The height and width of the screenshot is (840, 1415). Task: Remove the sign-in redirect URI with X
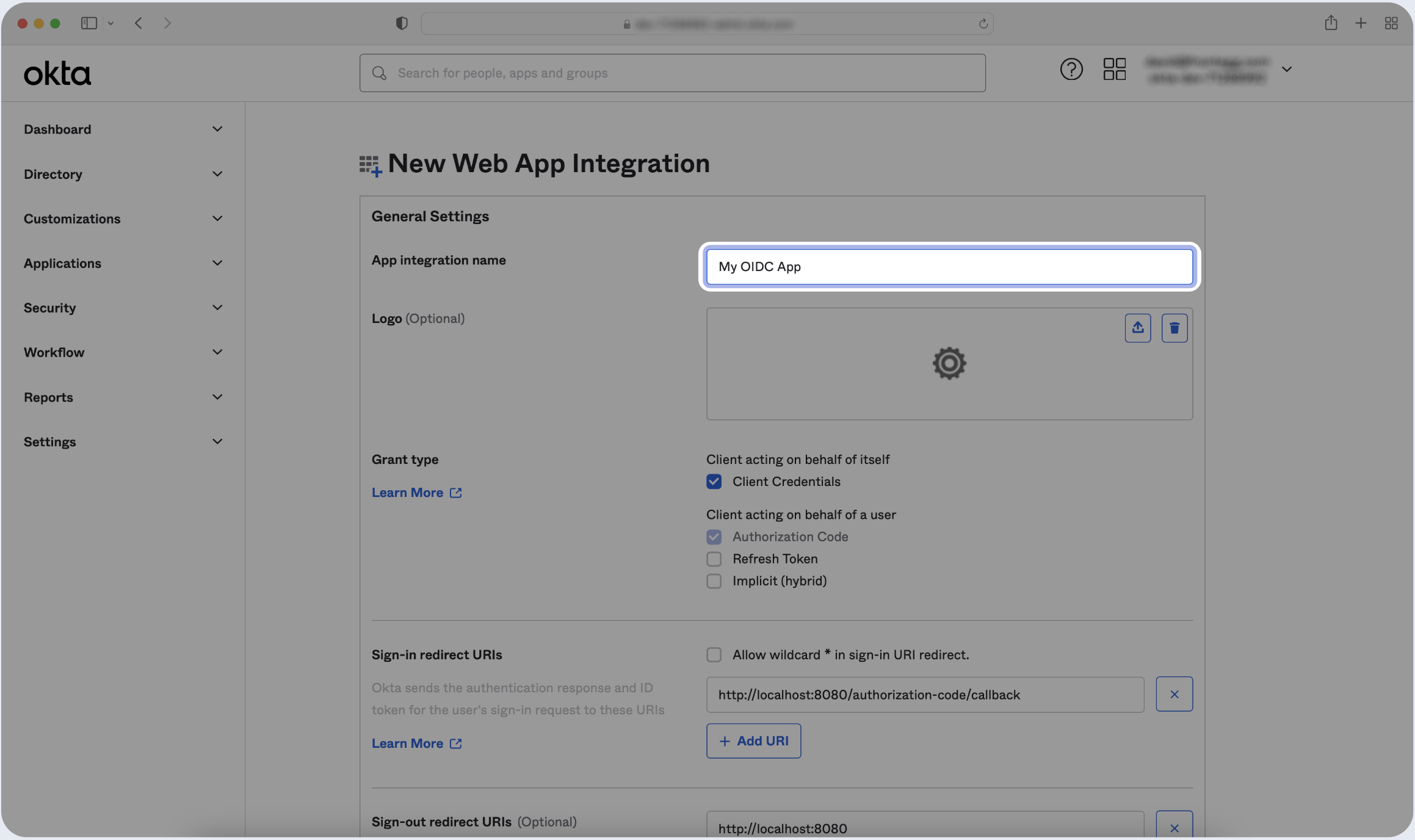point(1174,694)
